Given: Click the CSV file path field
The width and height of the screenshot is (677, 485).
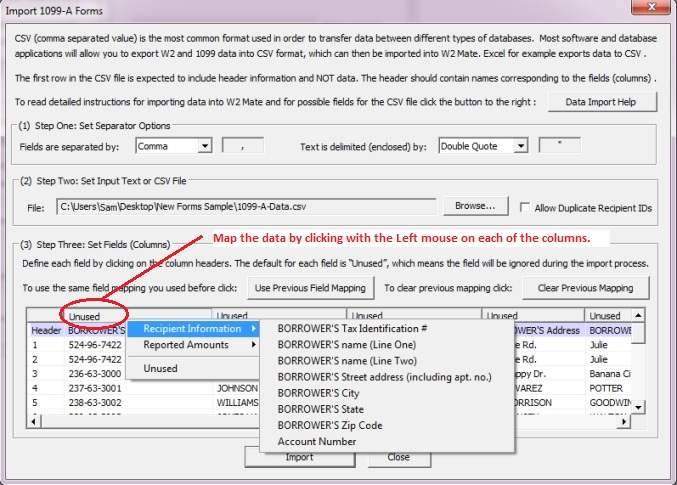Looking at the screenshot, I should click(246, 206).
